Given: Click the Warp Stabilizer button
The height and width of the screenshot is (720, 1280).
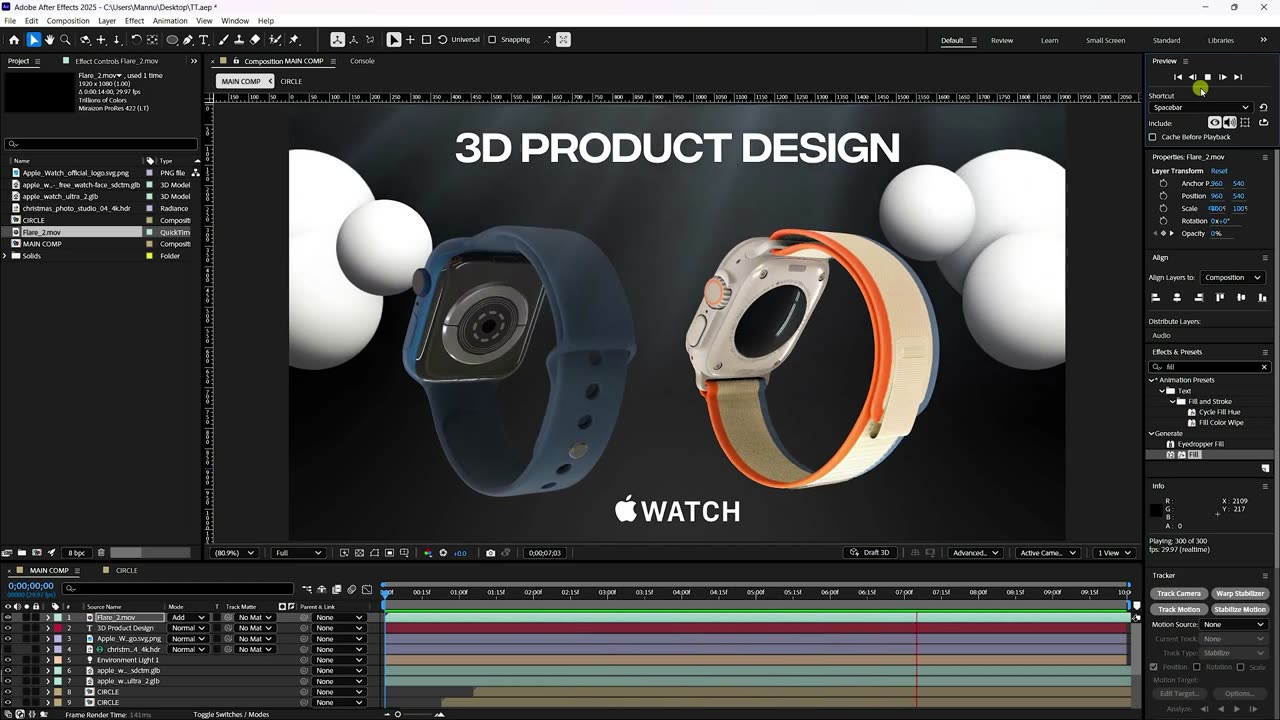Looking at the screenshot, I should (1240, 594).
